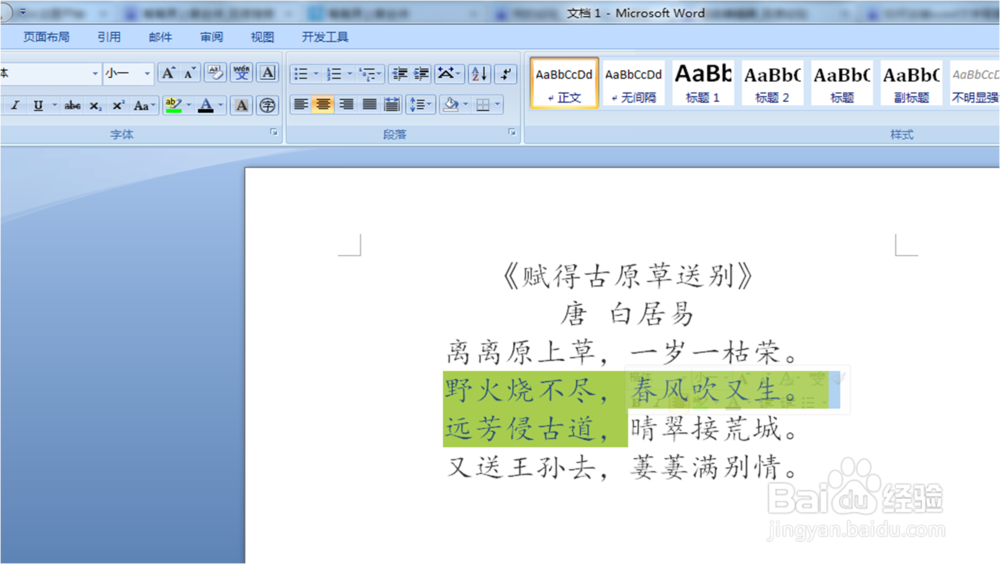Click the author line 唐 白居易
Viewport: 1000px width, 564px height.
pyautogui.click(x=627, y=314)
